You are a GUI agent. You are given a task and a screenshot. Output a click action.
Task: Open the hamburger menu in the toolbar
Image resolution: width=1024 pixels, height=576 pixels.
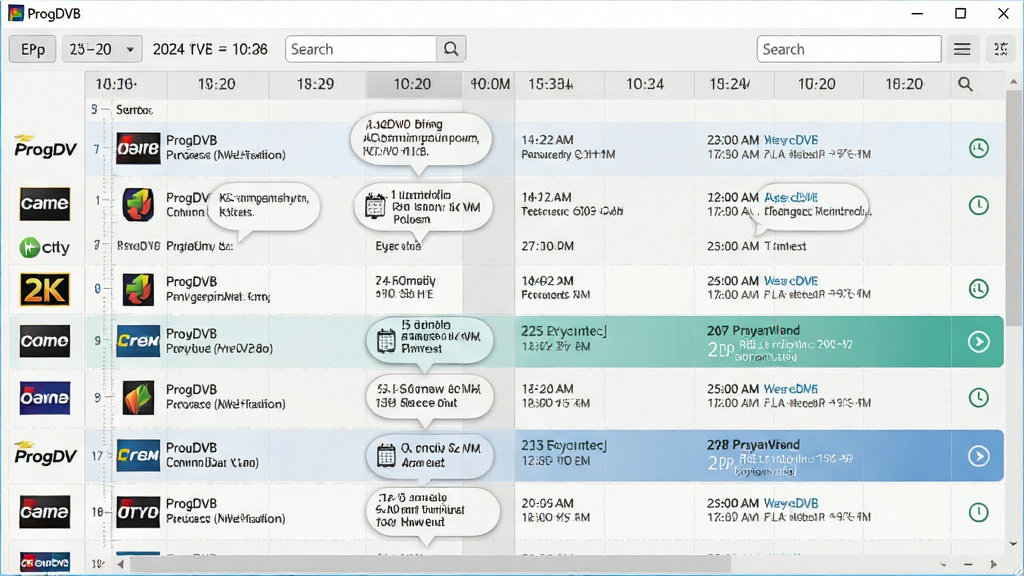point(962,49)
